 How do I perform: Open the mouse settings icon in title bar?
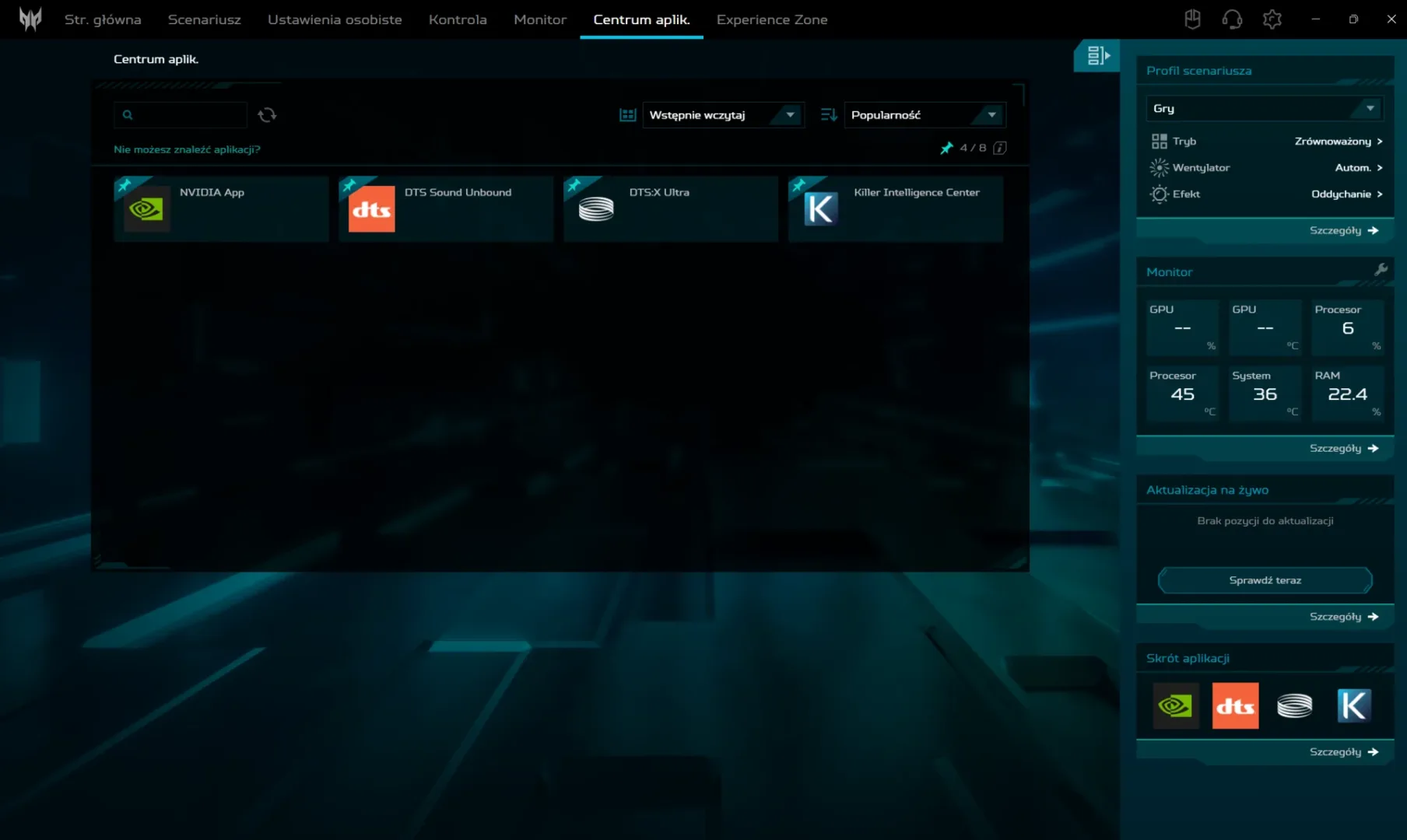pos(1192,19)
